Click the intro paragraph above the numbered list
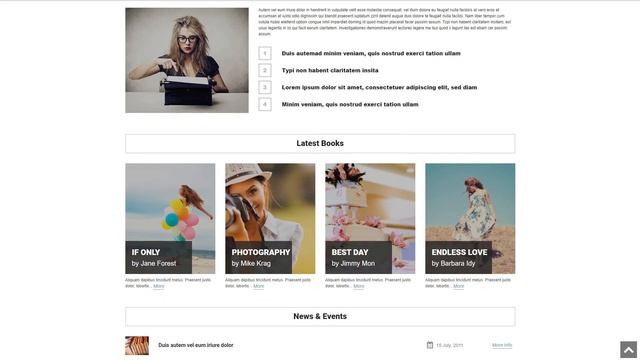Image resolution: width=640 pixels, height=360 pixels. [384, 22]
